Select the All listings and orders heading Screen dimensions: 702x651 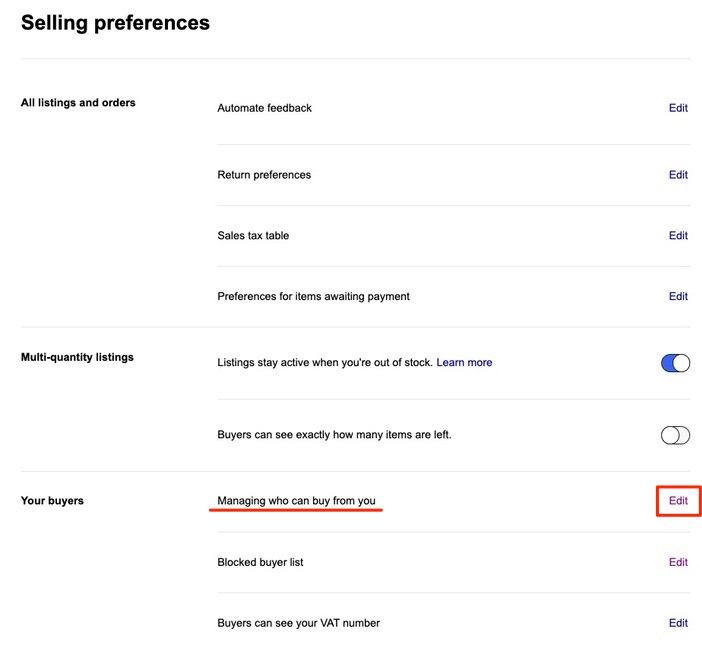coord(78,103)
